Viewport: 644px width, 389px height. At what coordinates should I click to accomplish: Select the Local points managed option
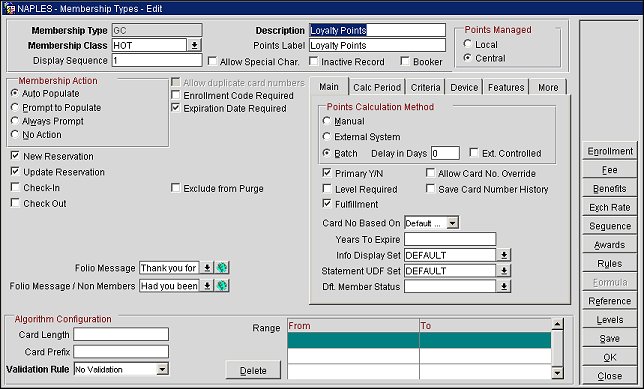click(467, 44)
